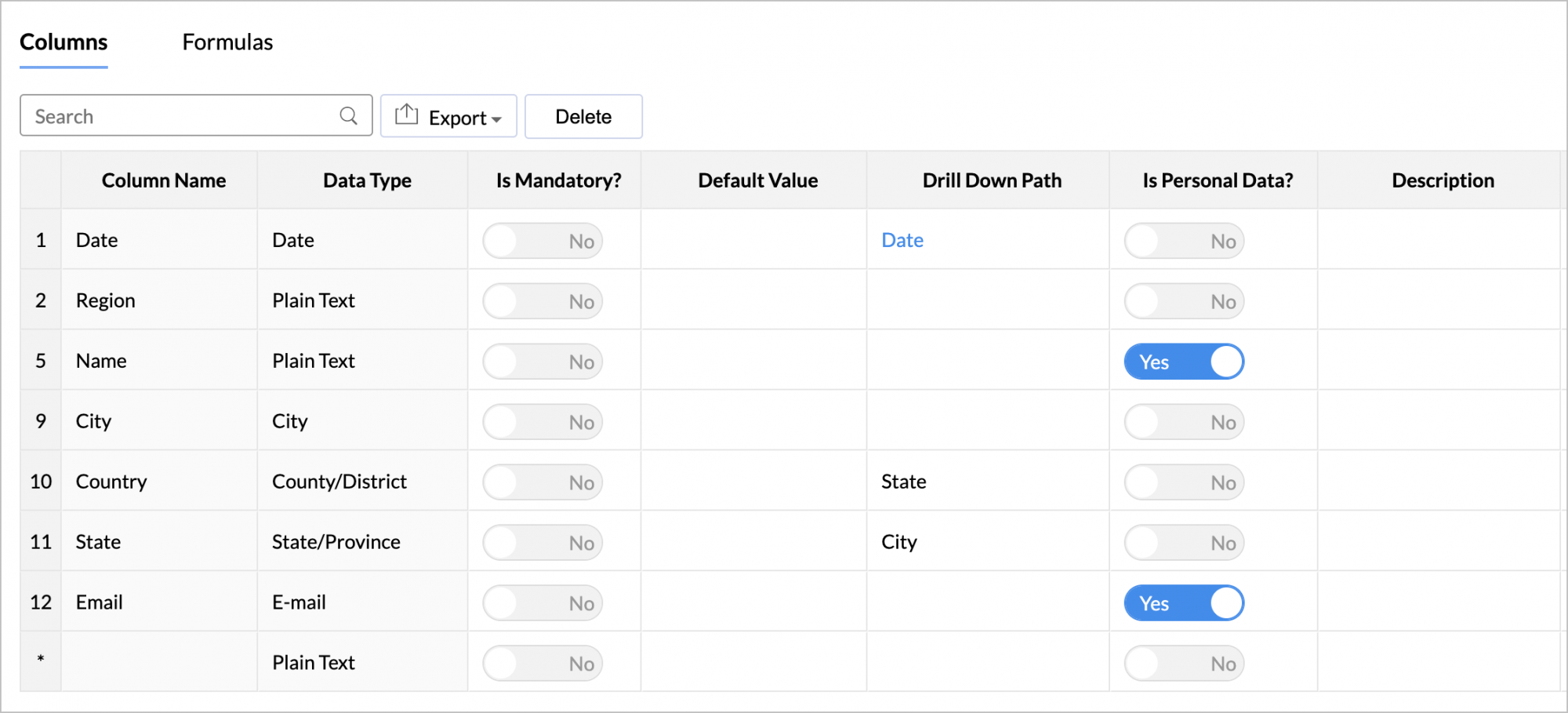Switch to the Formulas tab
This screenshot has height=713, width=1568.
tap(227, 42)
